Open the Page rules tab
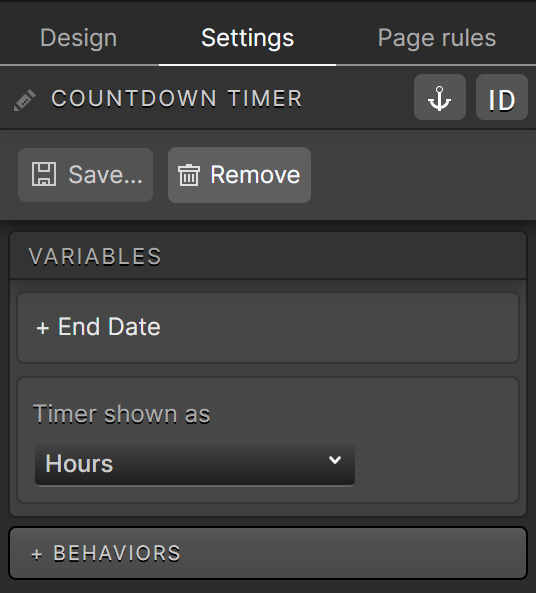This screenshot has width=536, height=593. (x=437, y=38)
